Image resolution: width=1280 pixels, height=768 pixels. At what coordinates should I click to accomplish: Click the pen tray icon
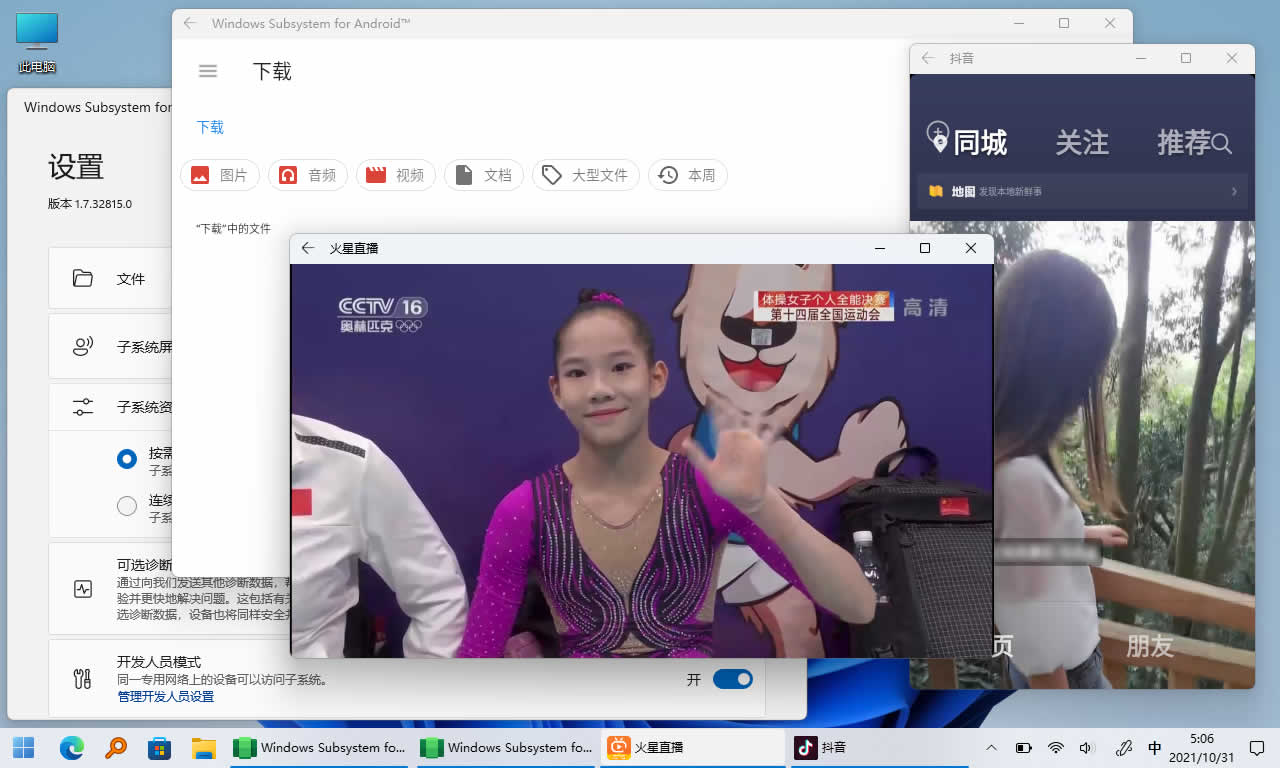click(1124, 747)
